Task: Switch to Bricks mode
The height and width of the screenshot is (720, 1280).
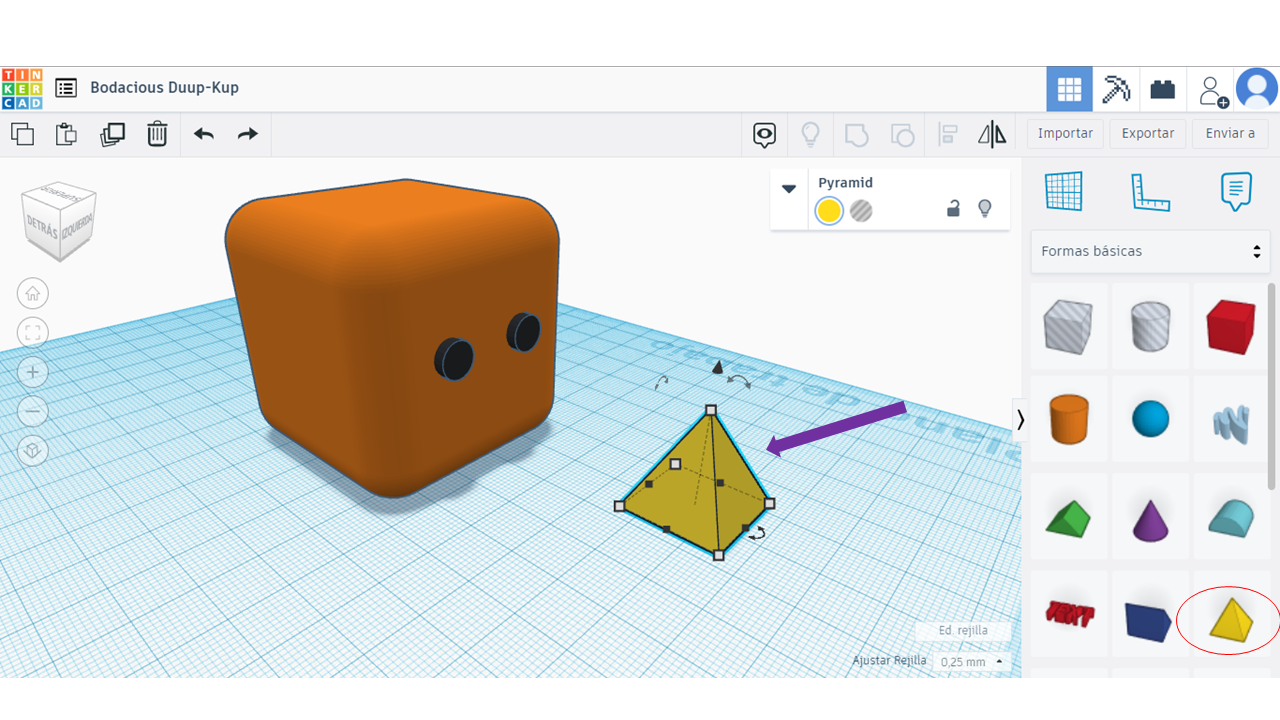Action: tap(1162, 89)
